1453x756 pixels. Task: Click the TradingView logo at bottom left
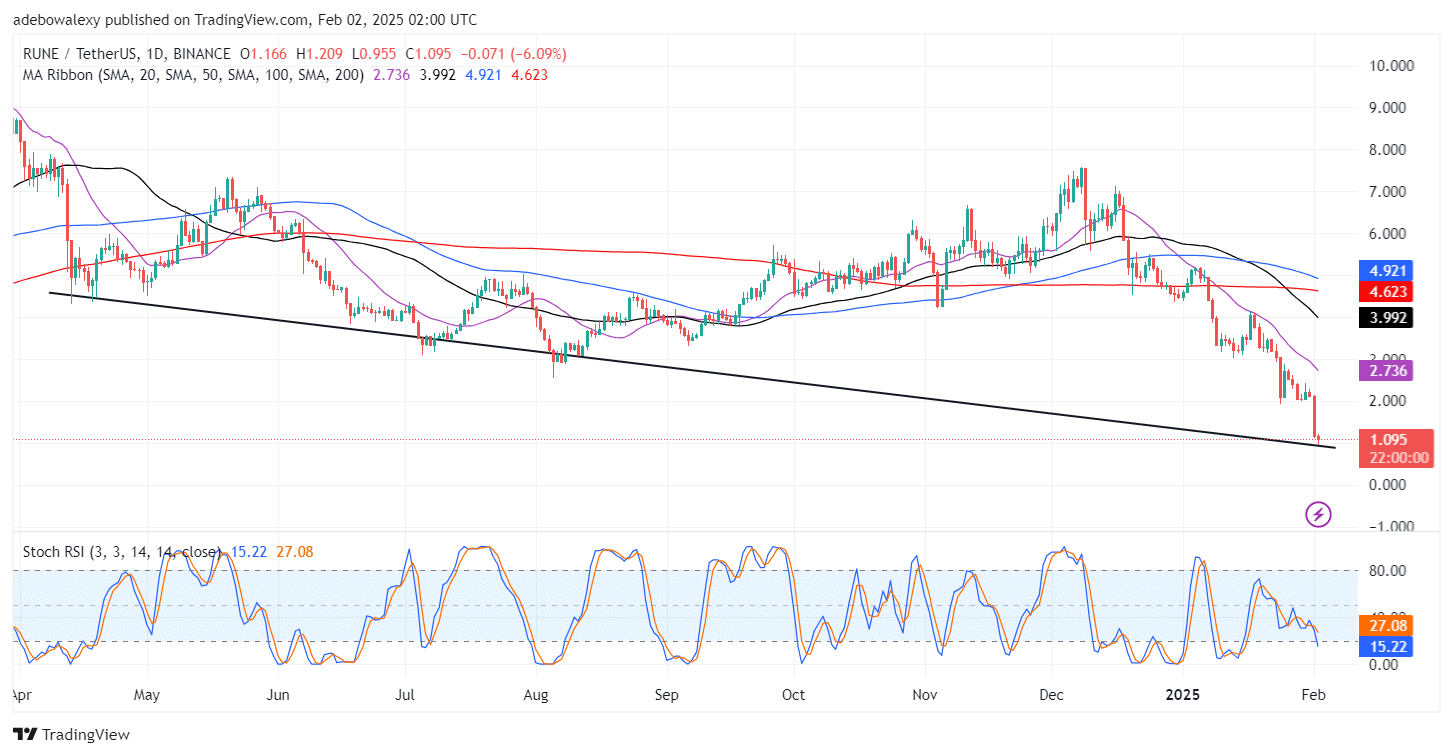coord(71,735)
